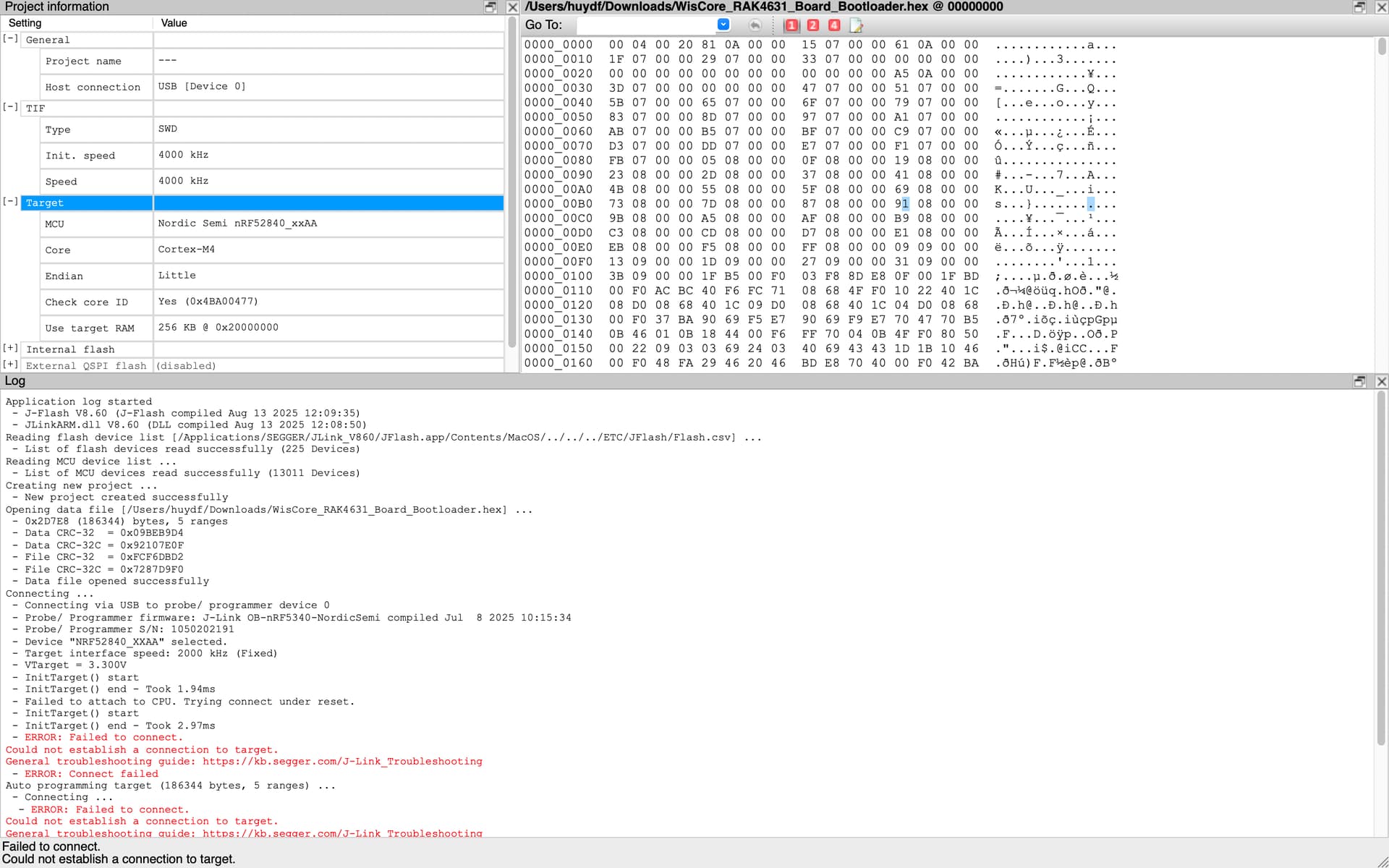Close the Log panel
The image size is (1389, 868).
click(1380, 381)
